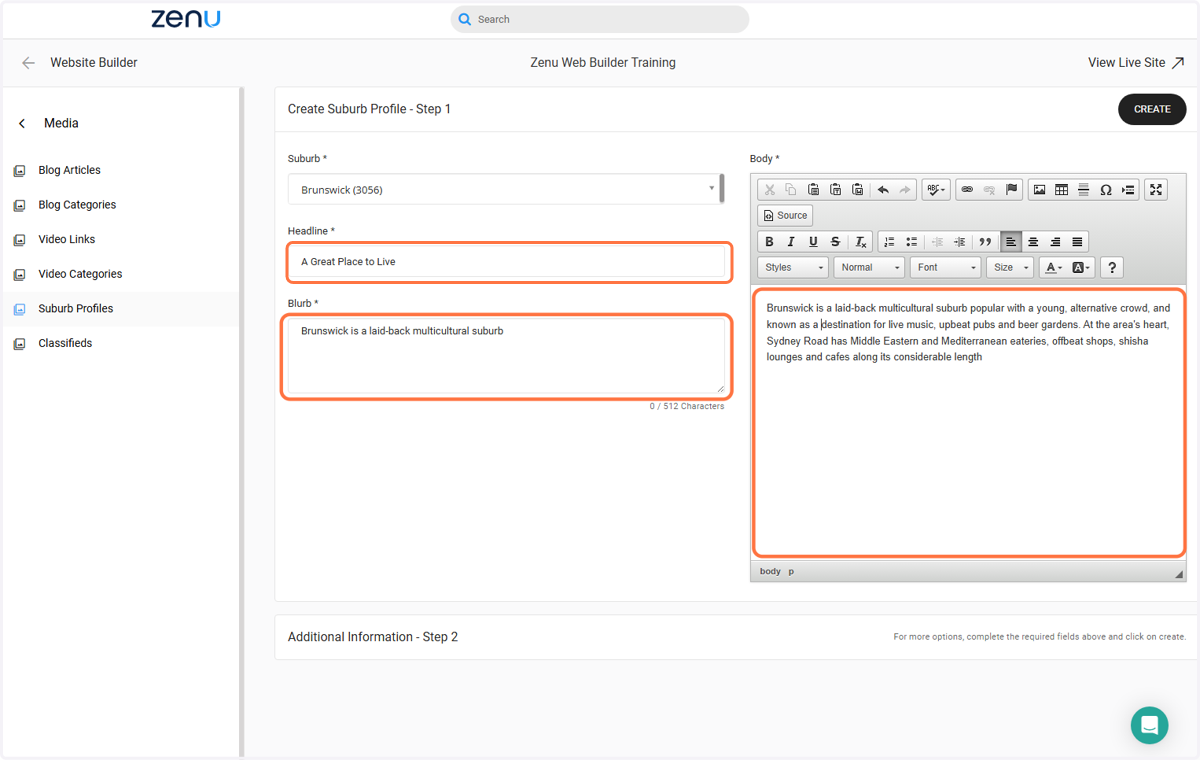This screenshot has height=760, width=1200.
Task: Toggle italic formatting
Action: click(791, 242)
